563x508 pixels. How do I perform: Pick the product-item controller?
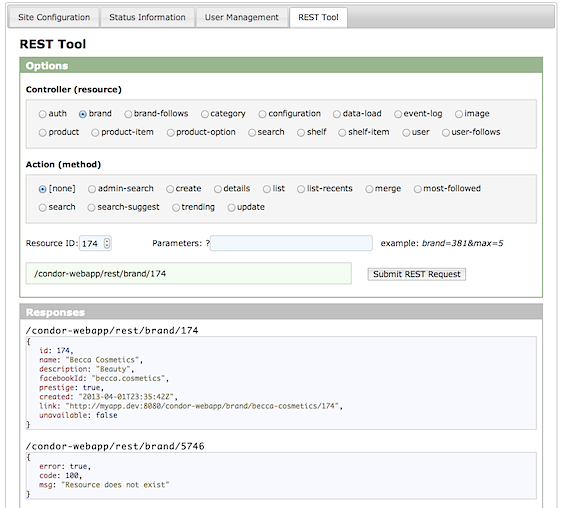[95, 133]
